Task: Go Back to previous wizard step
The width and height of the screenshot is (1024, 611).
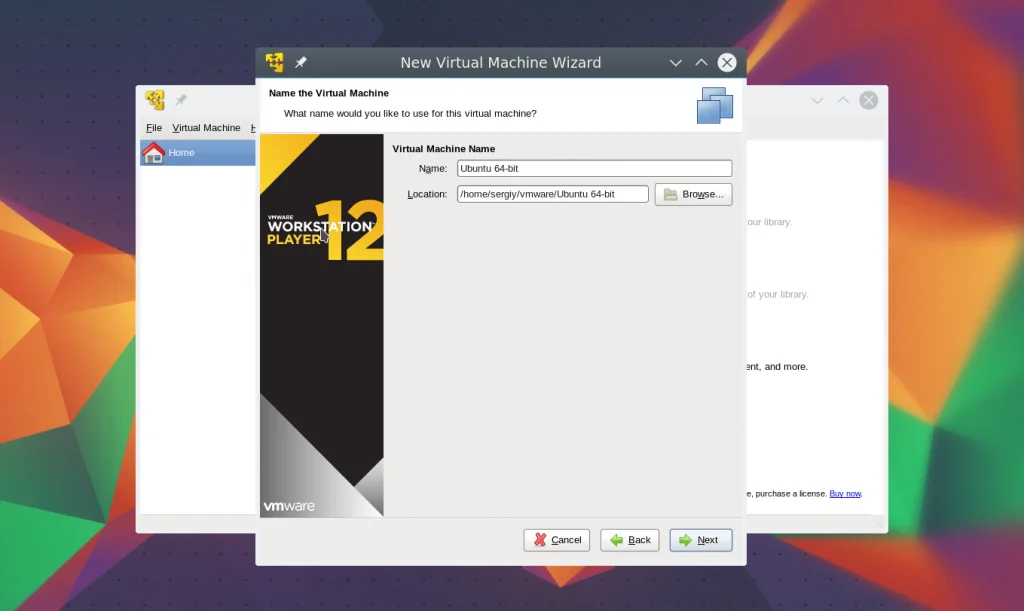Action: (630, 540)
